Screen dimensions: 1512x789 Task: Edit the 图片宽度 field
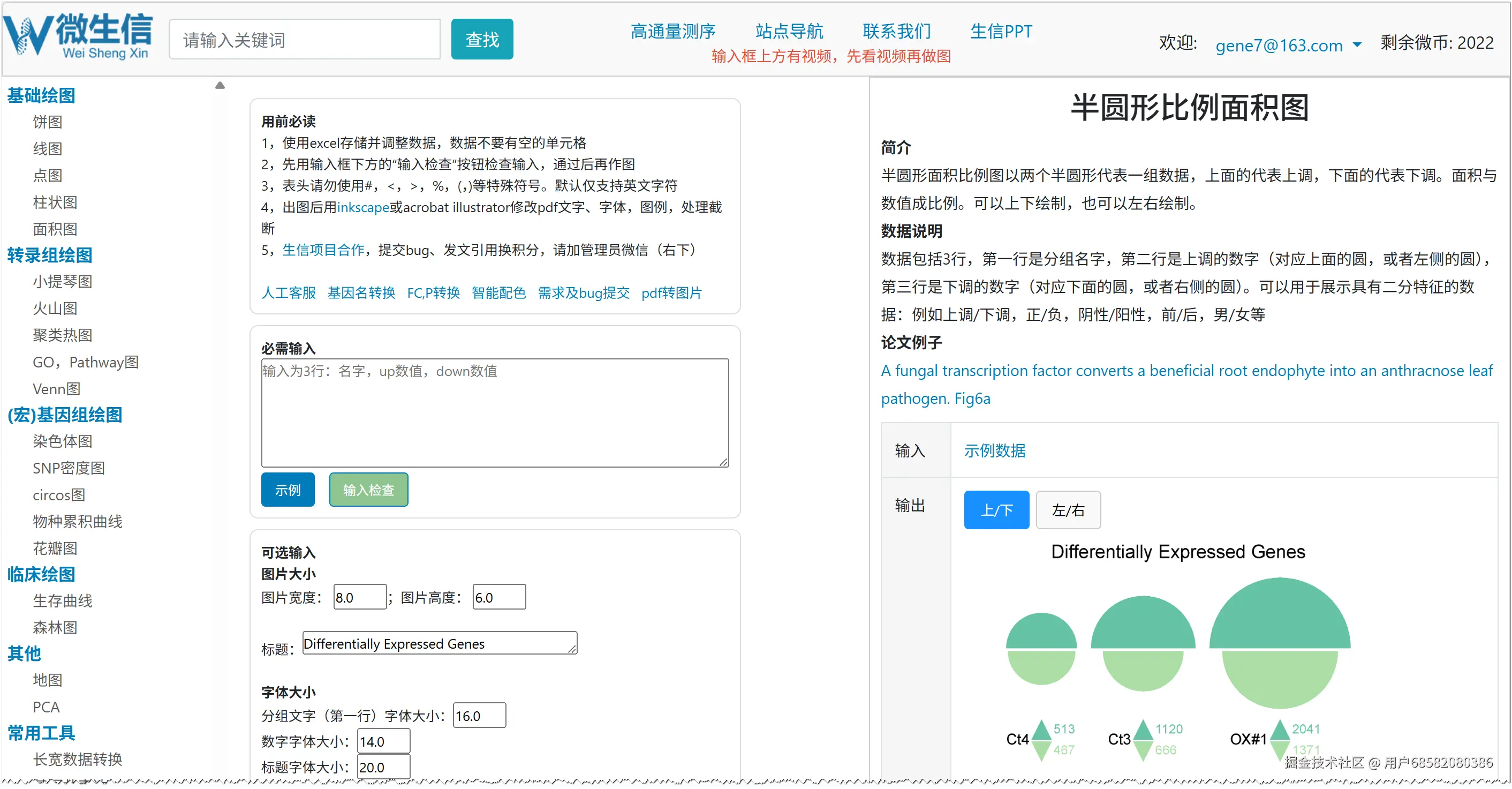(x=360, y=598)
